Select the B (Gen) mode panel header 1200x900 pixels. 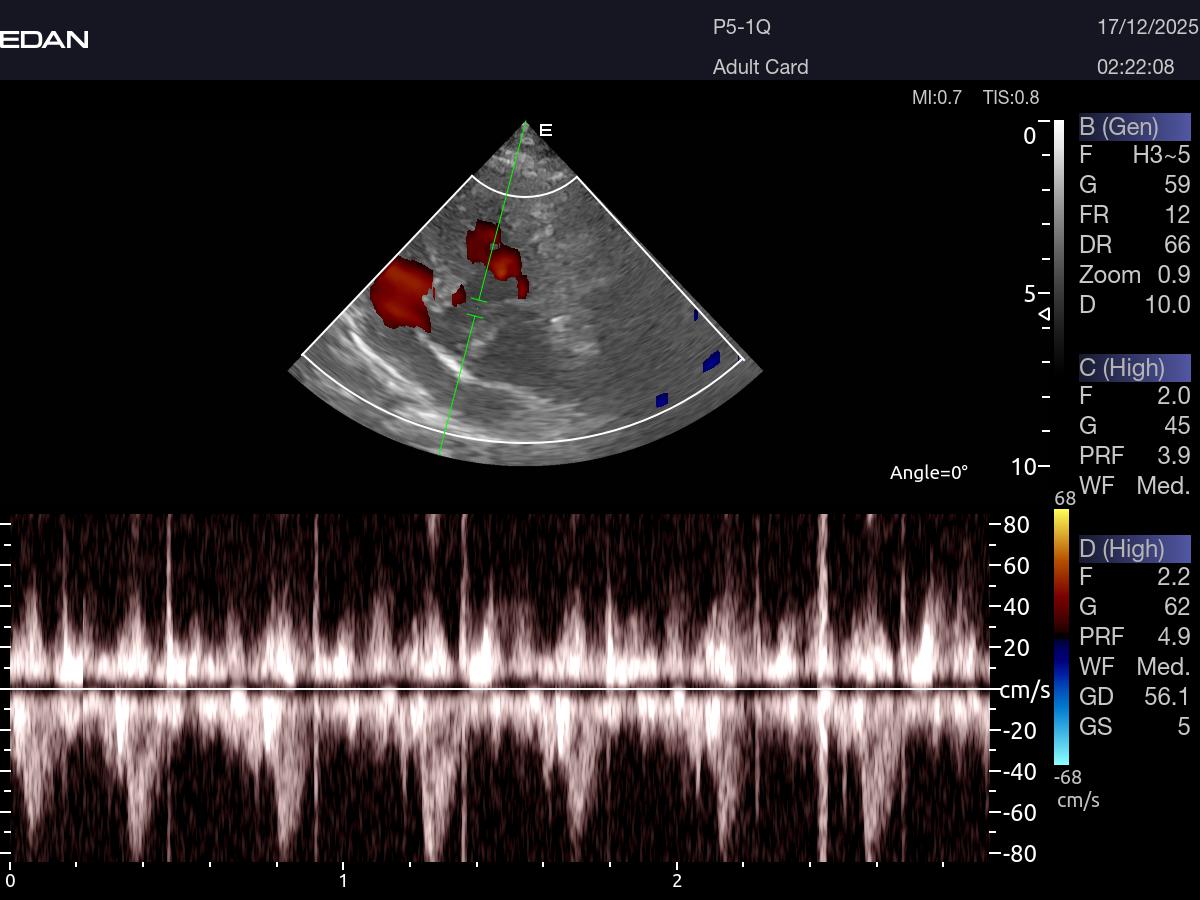1134,127
